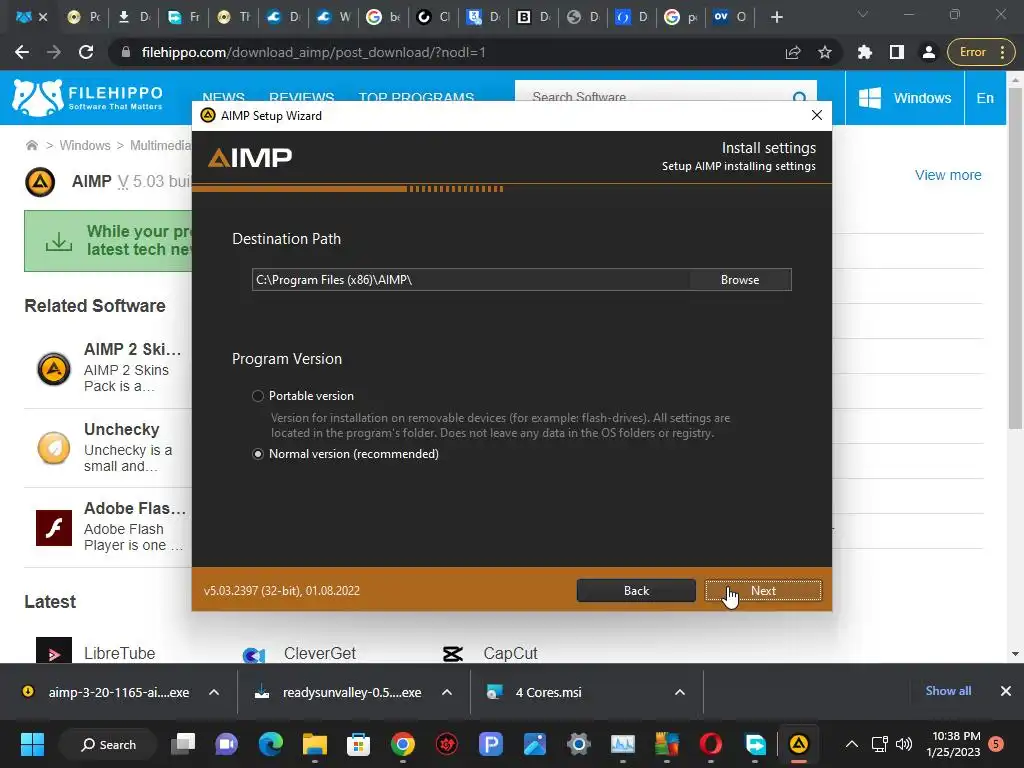Reload the FileHippo page
This screenshot has width=1024, height=768.
click(86, 52)
